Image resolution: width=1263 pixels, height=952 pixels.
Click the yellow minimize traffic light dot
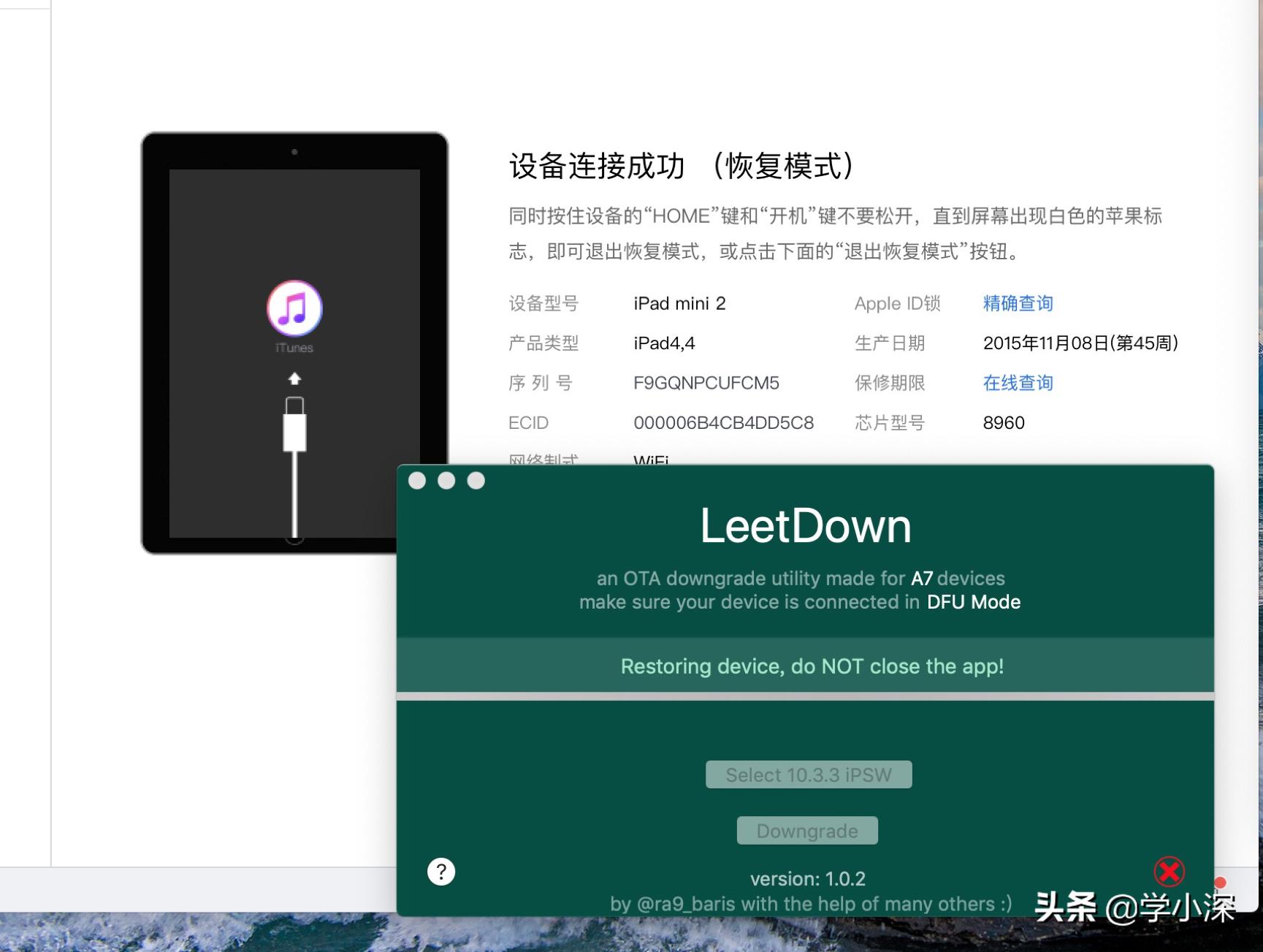[446, 480]
